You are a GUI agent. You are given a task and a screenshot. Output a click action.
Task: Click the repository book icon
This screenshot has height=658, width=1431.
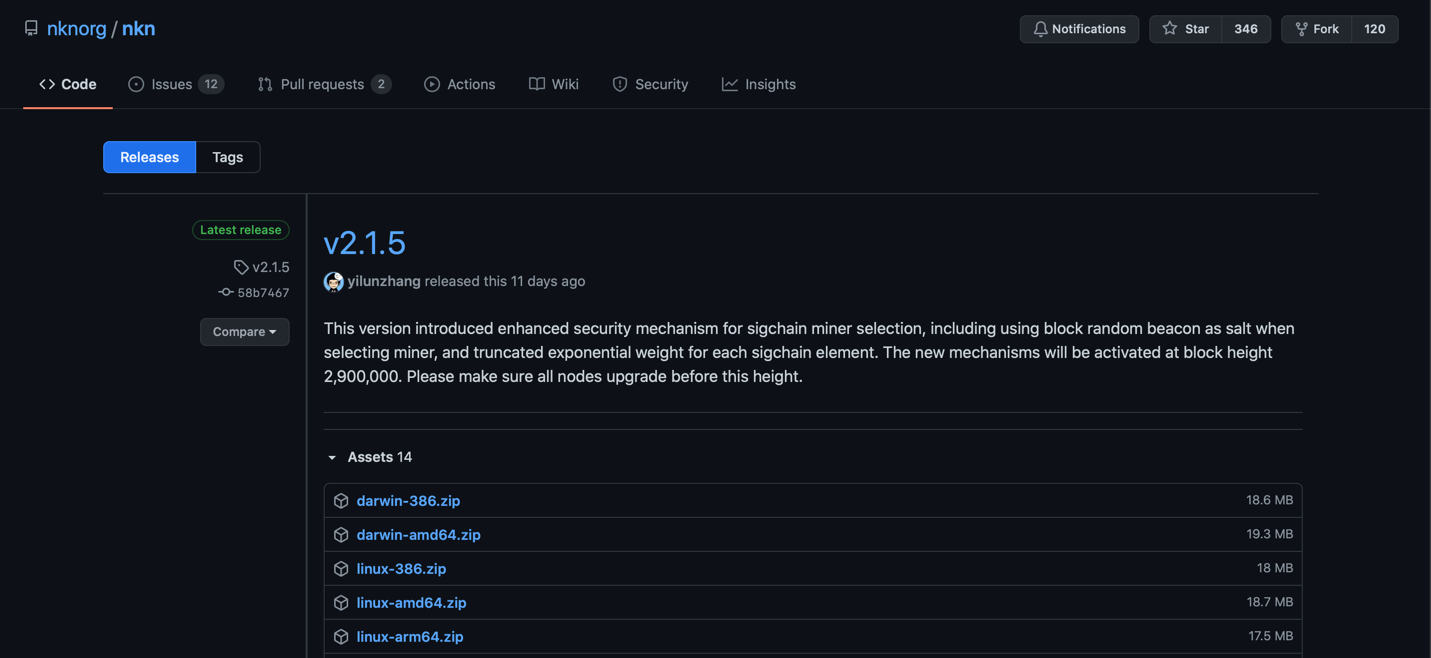pyautogui.click(x=31, y=29)
